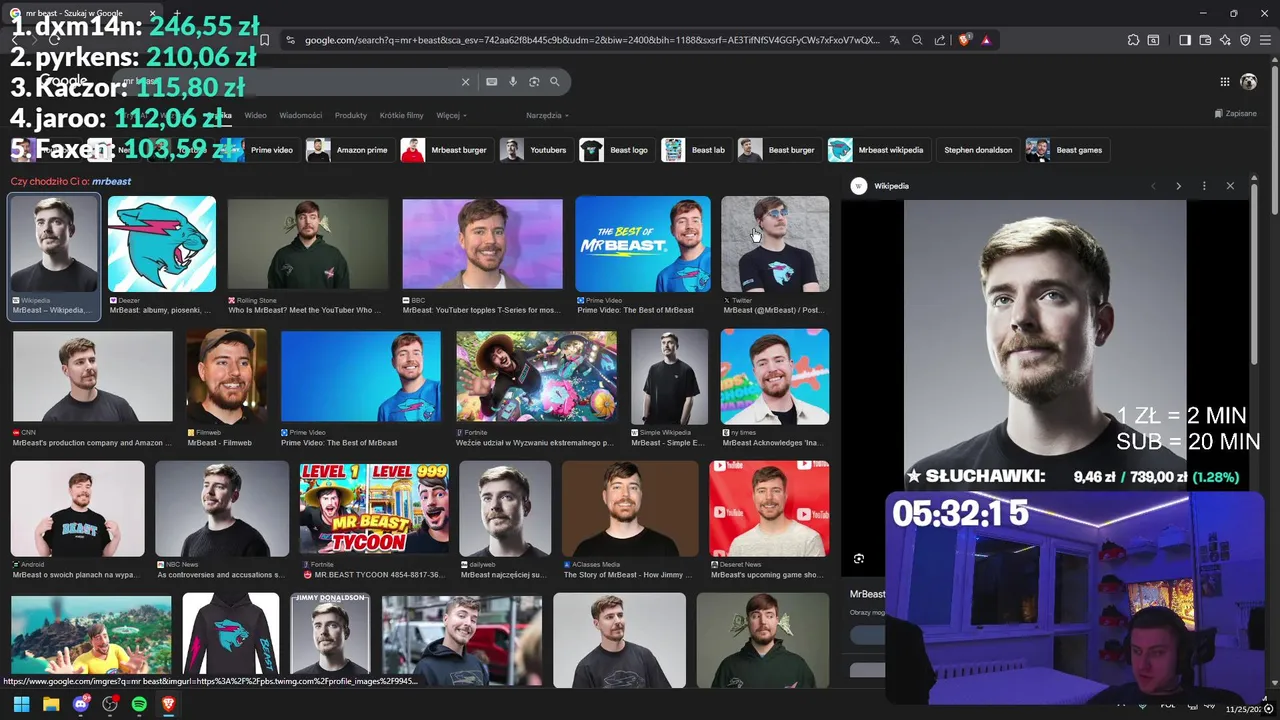Filter by Prime video chip
The height and width of the screenshot is (720, 1280).
(x=259, y=150)
